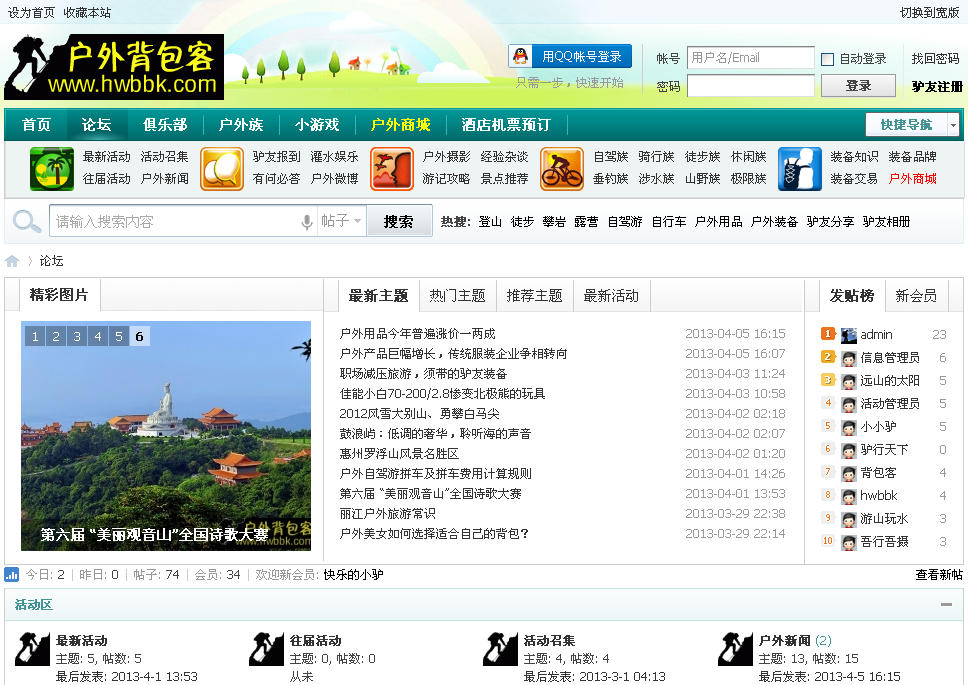Open the 装备交易 sub-category link

854,179
